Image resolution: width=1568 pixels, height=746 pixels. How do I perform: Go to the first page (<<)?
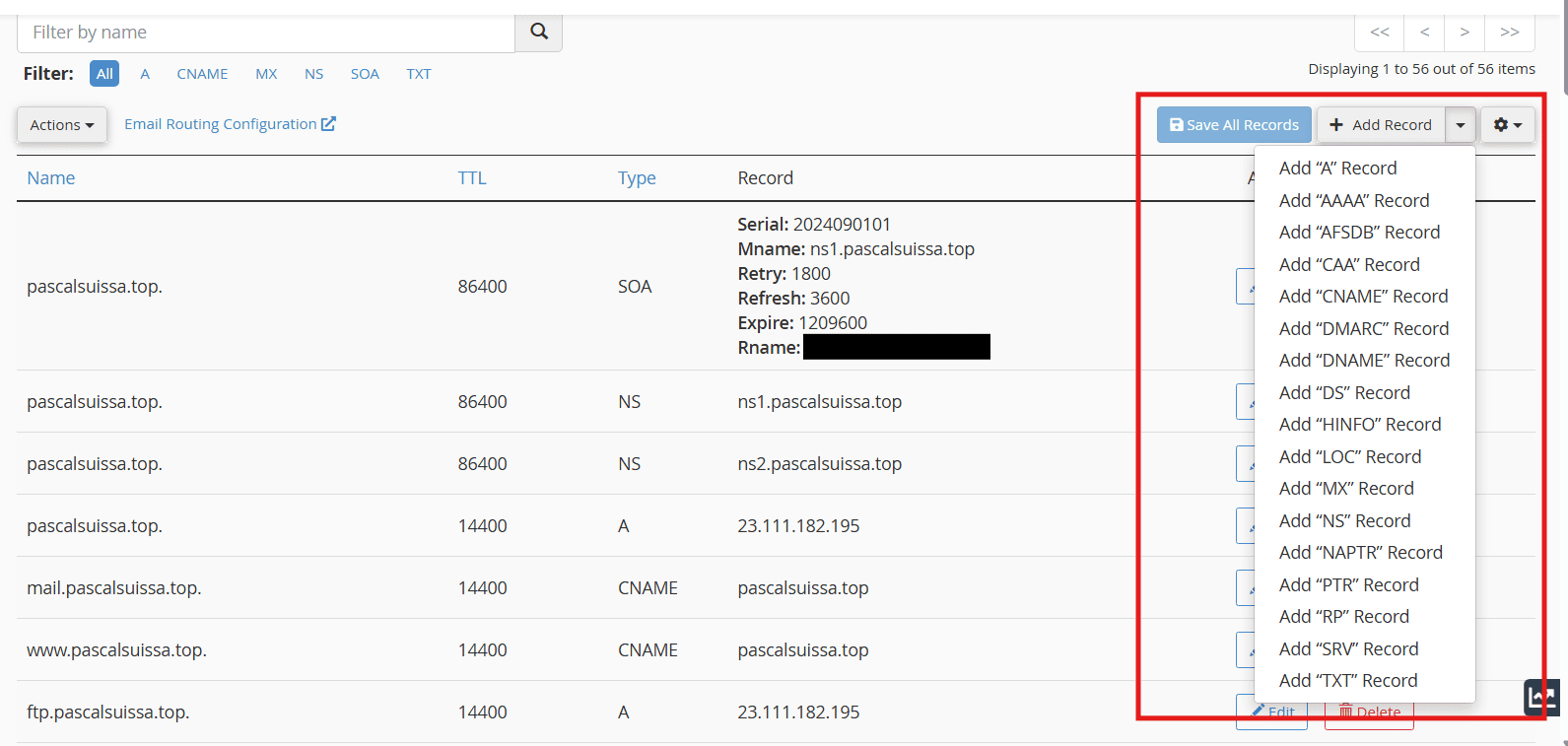click(x=1380, y=32)
